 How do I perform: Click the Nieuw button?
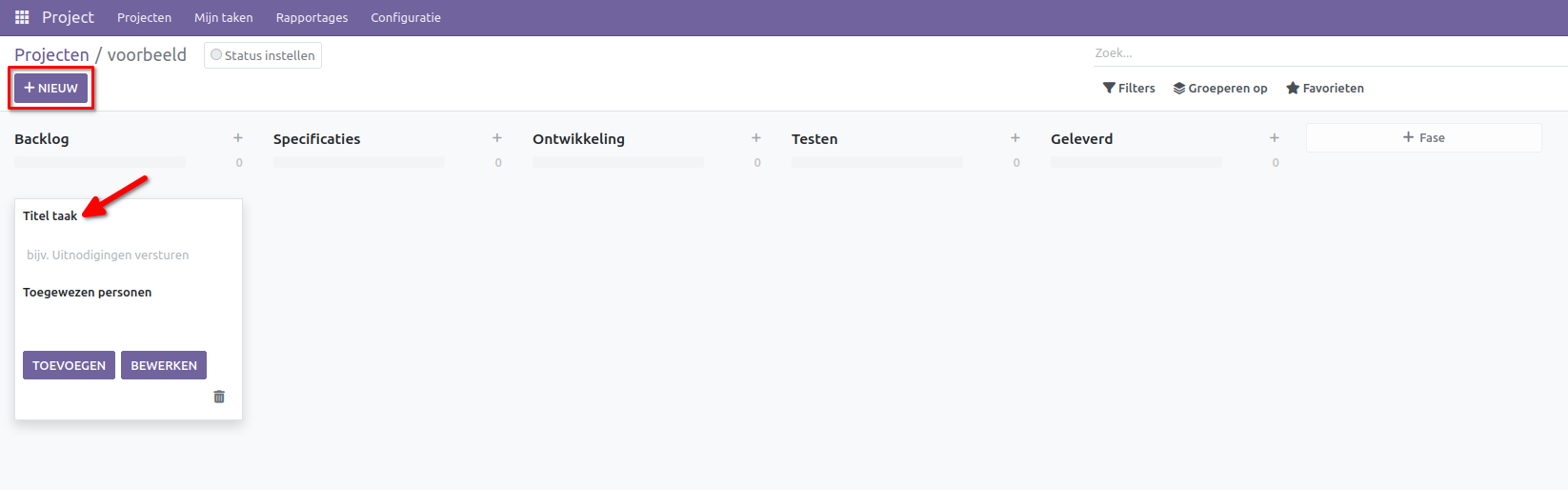tap(51, 88)
